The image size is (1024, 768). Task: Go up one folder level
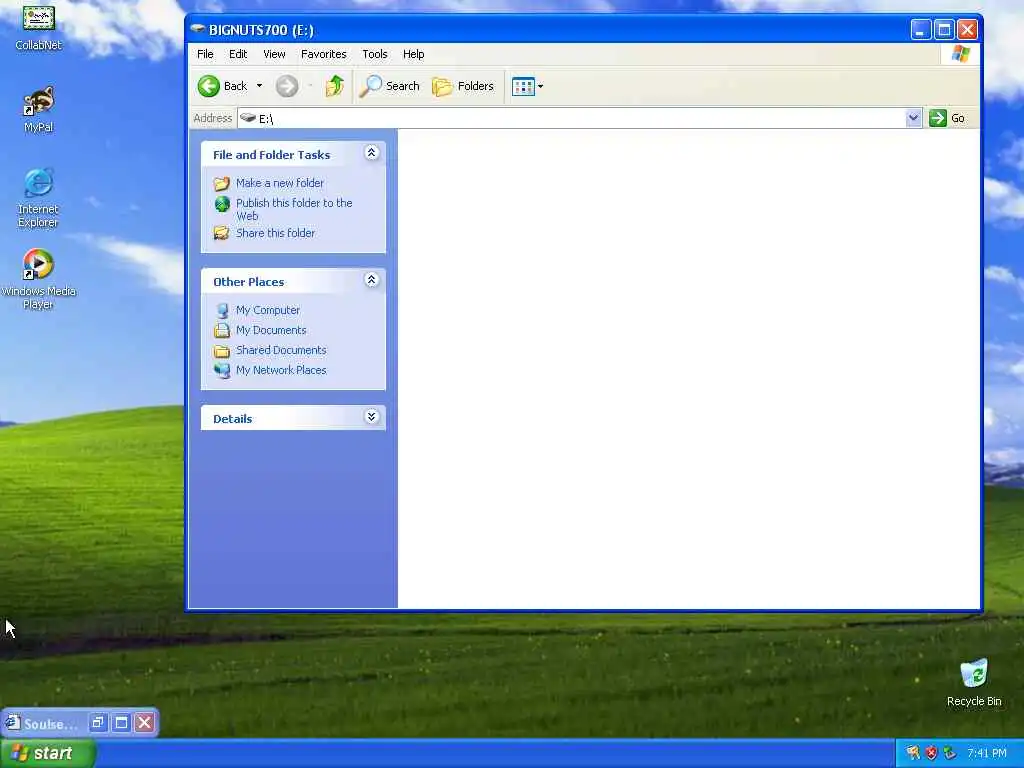tap(335, 86)
